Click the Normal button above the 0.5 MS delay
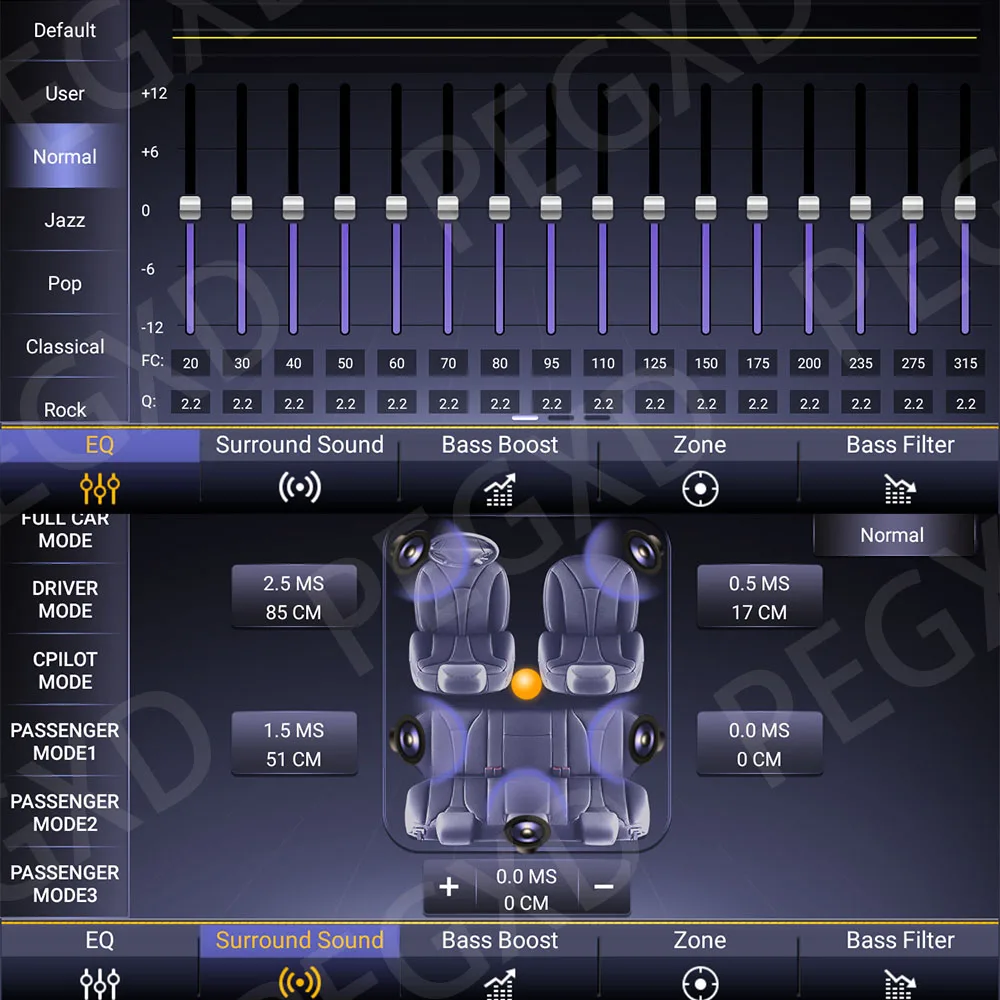The width and height of the screenshot is (1000, 1000). coord(893,535)
